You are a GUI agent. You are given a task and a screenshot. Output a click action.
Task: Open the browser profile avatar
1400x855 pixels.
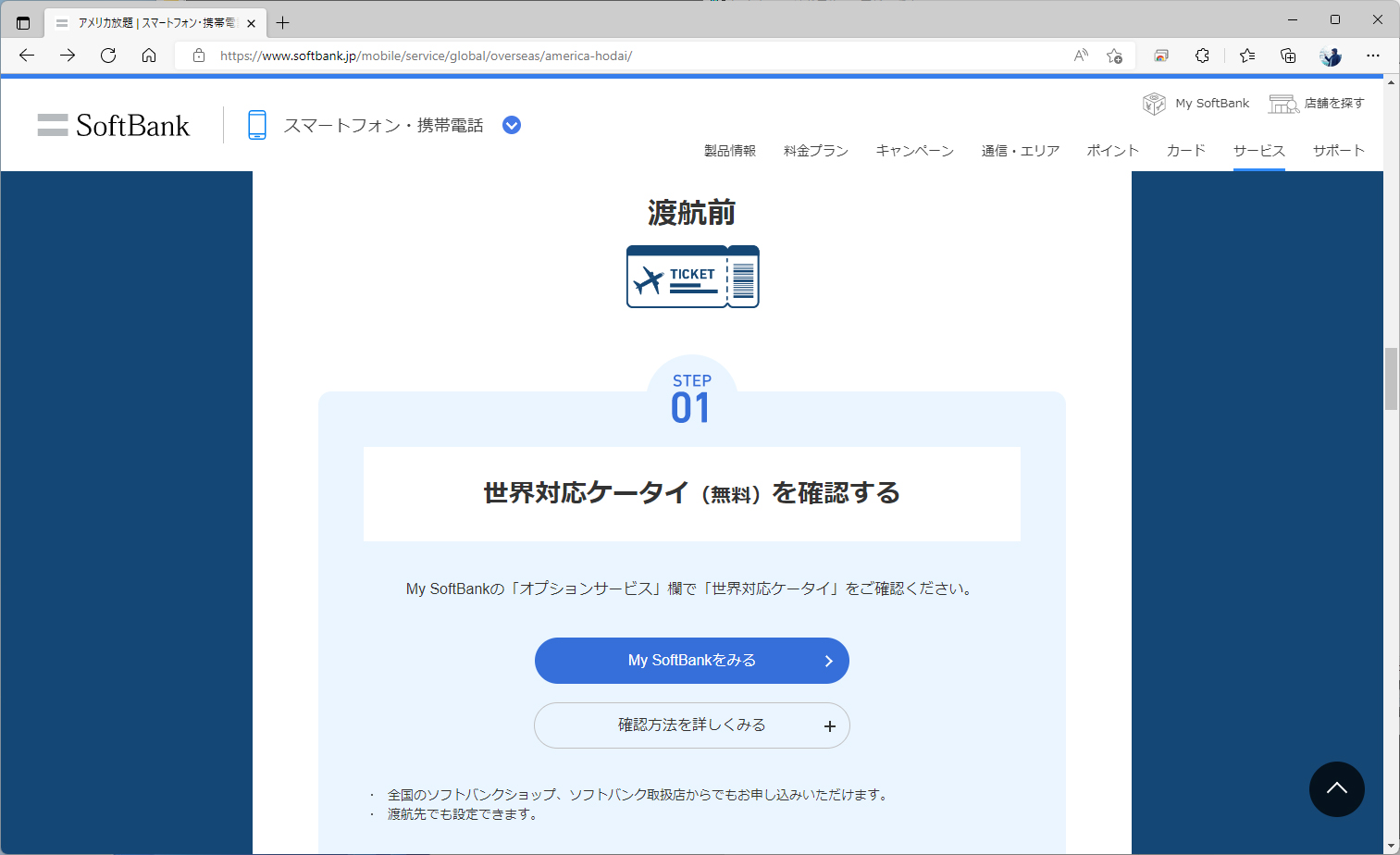click(1331, 56)
